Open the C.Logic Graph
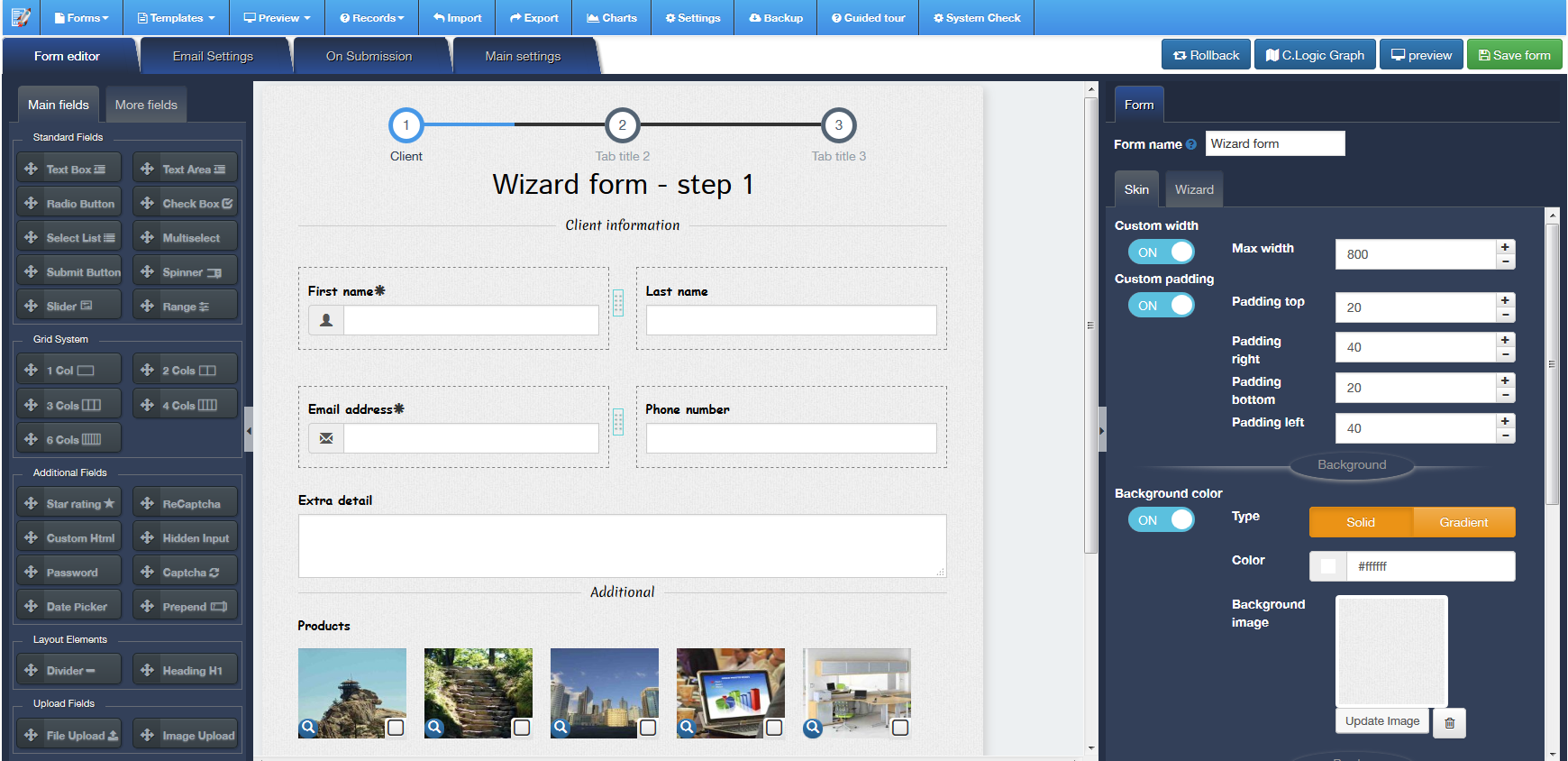Viewport: 1568px width, 761px height. point(1316,55)
